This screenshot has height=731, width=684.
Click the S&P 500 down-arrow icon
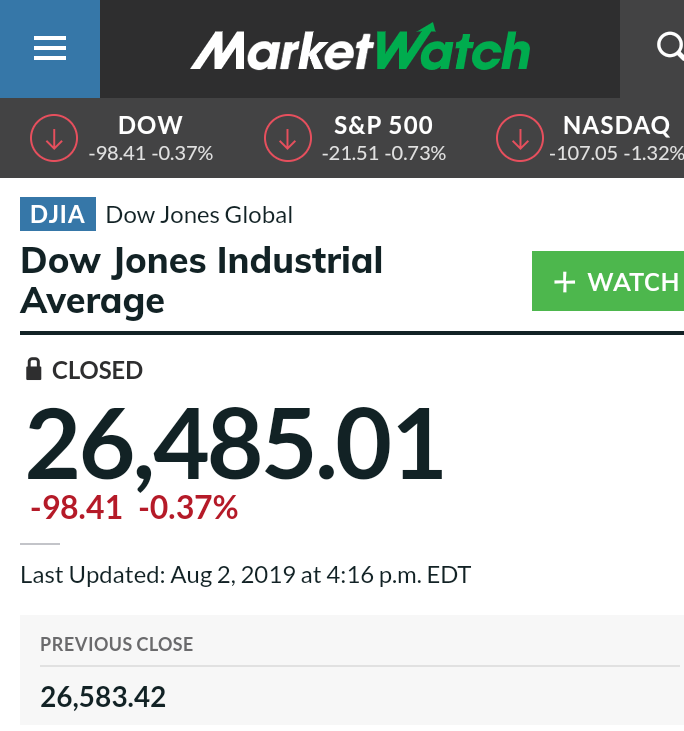[288, 138]
